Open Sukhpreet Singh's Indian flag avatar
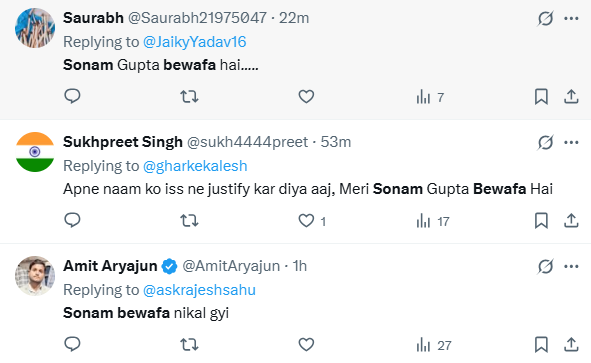591x363 pixels. [x=35, y=152]
